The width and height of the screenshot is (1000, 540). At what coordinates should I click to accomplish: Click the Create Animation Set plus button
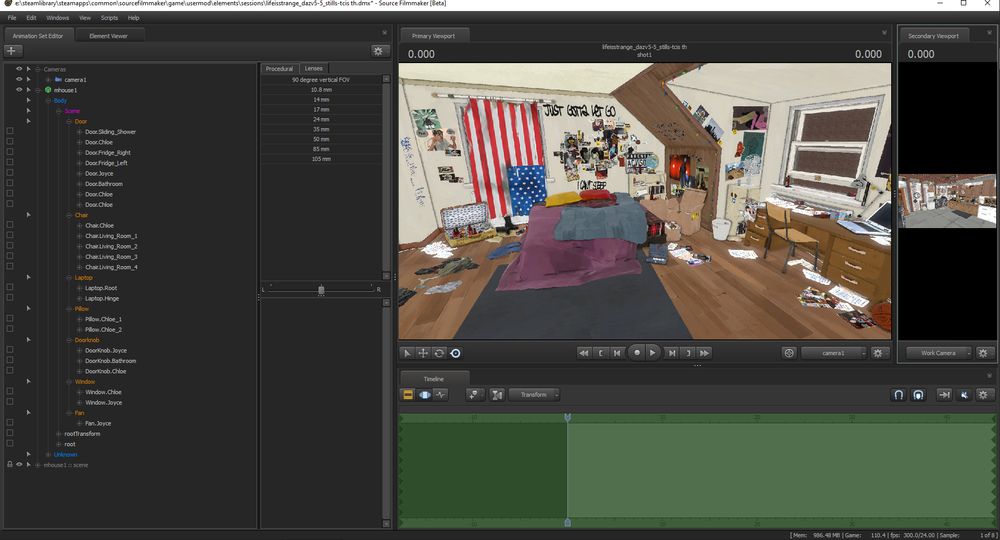(12, 50)
